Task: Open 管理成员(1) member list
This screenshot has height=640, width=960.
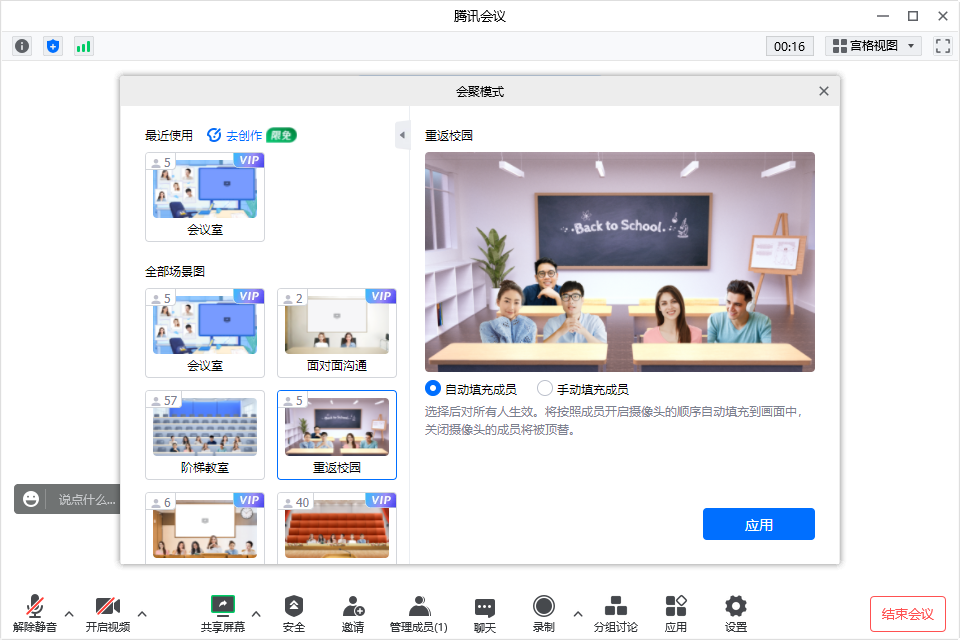Action: (x=419, y=614)
